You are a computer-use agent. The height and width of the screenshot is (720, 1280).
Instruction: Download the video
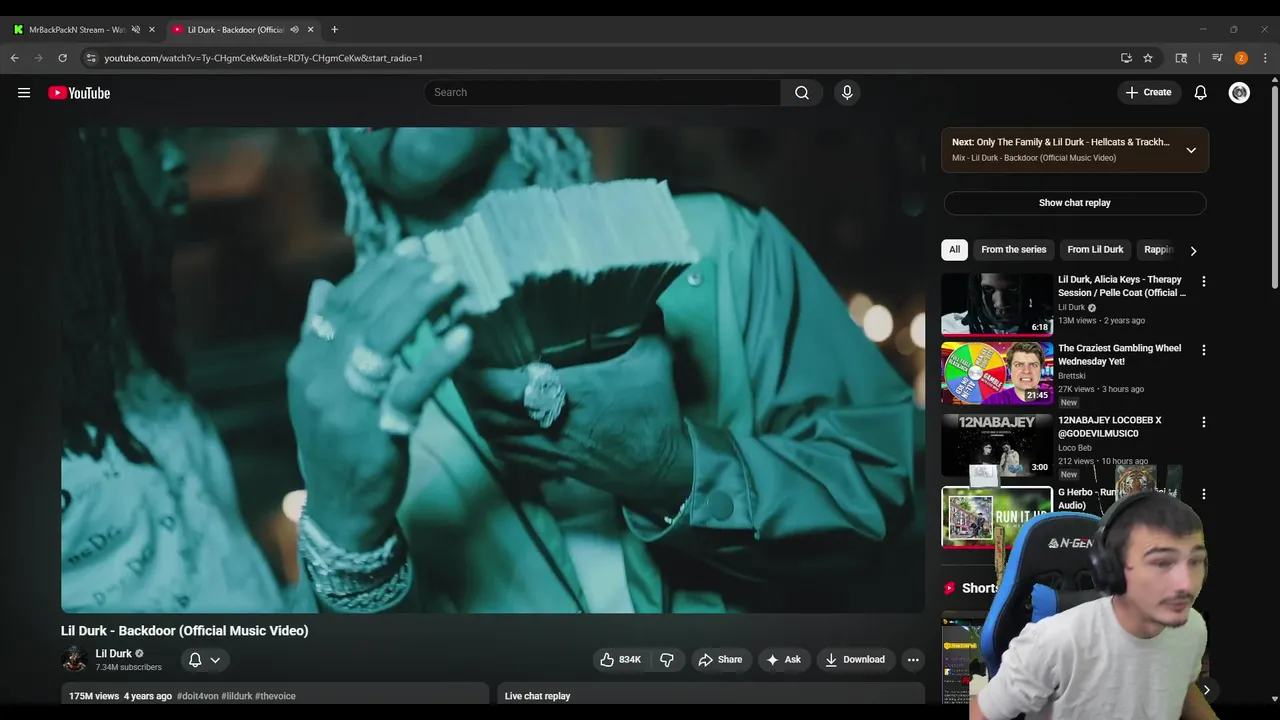pos(855,660)
